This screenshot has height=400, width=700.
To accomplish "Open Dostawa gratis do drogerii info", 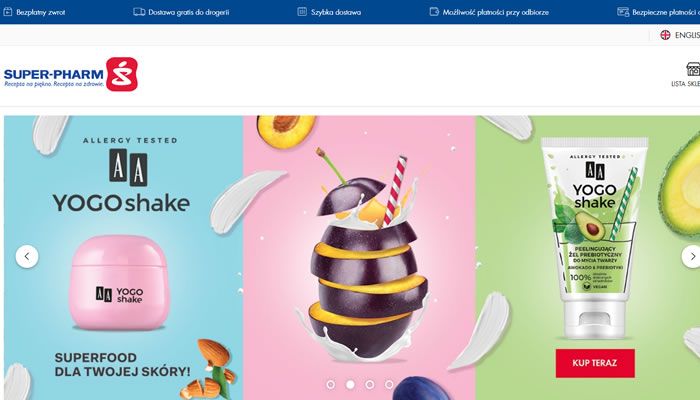I will [188, 12].
